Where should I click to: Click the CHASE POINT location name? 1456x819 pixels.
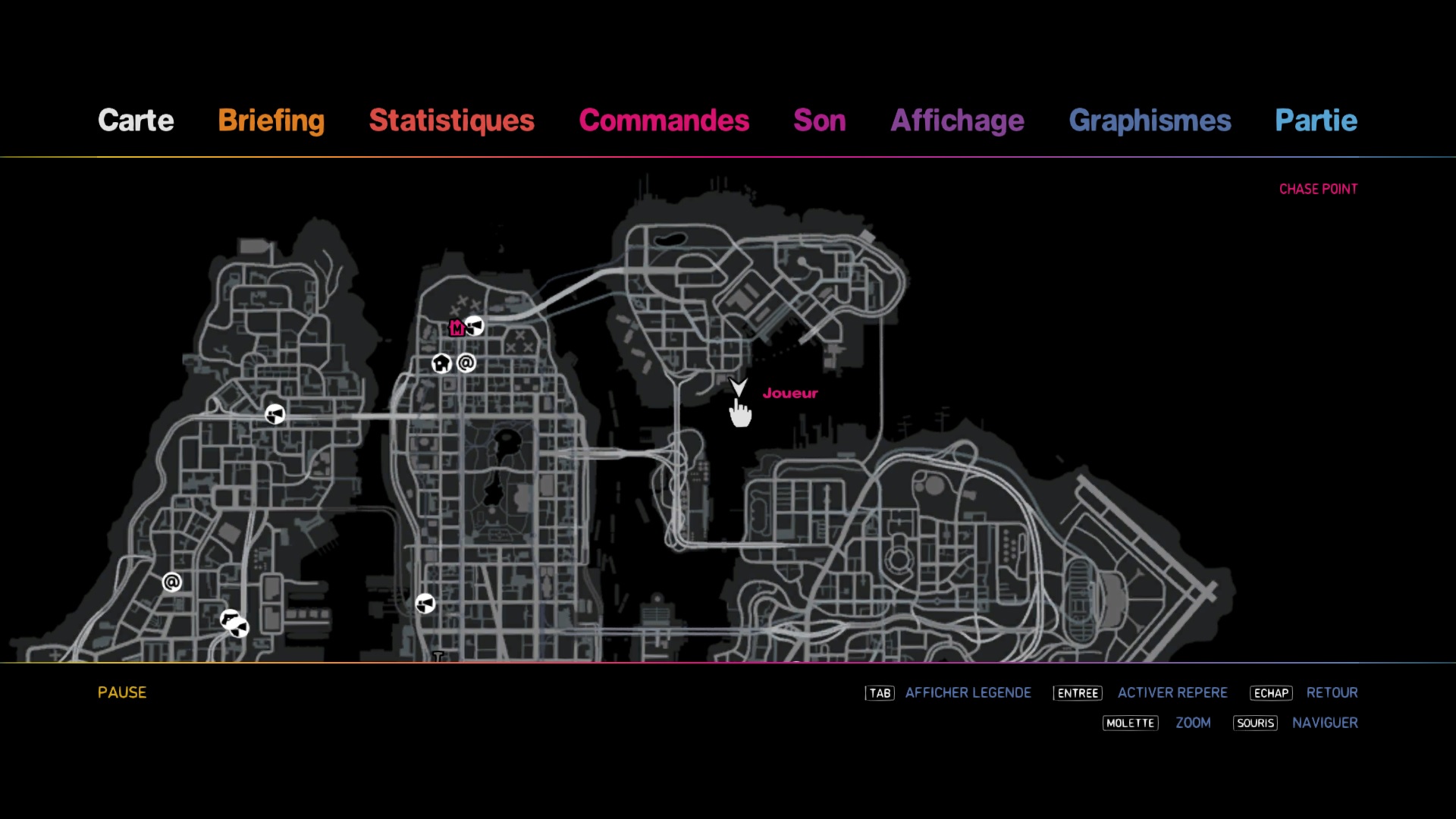[x=1319, y=189]
